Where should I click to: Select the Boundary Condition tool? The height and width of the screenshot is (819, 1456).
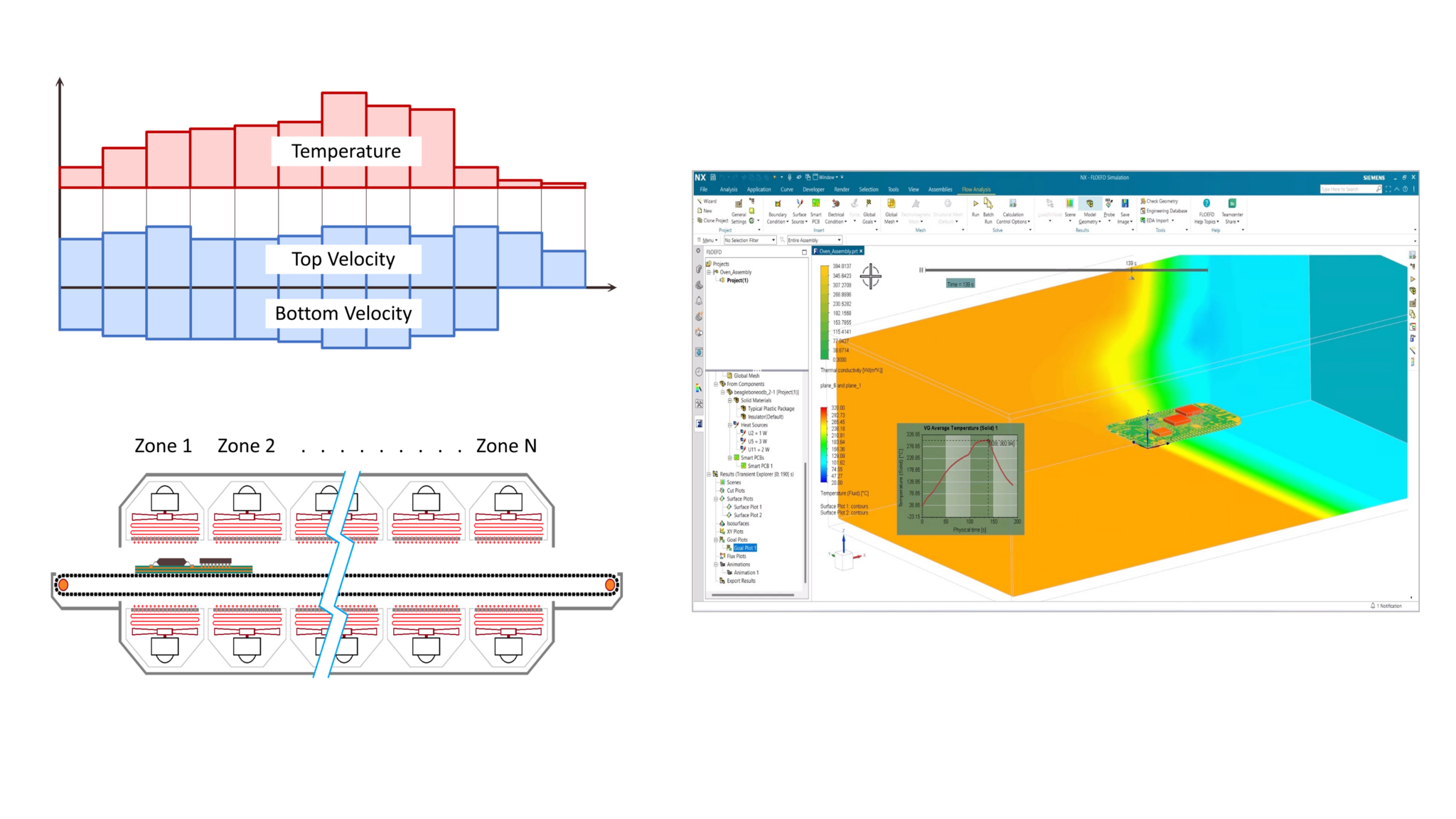[777, 203]
